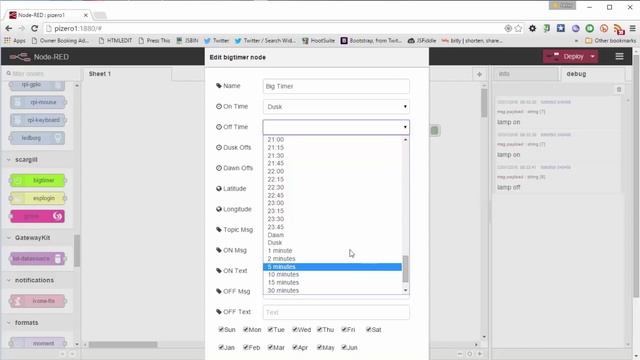Uncheck the Jan month checkbox
This screenshot has height=360, width=640.
point(221,347)
